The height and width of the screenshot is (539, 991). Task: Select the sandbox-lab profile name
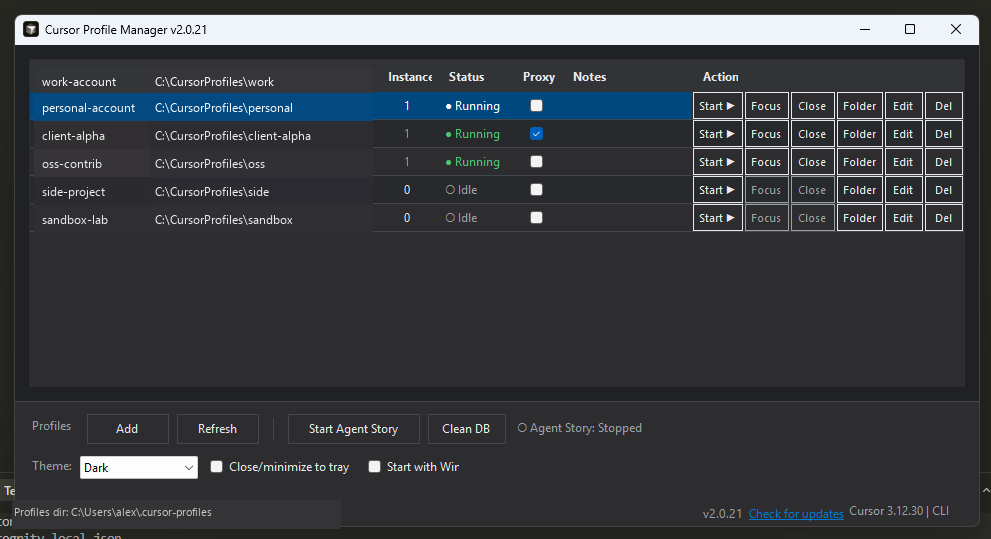tap(75, 220)
